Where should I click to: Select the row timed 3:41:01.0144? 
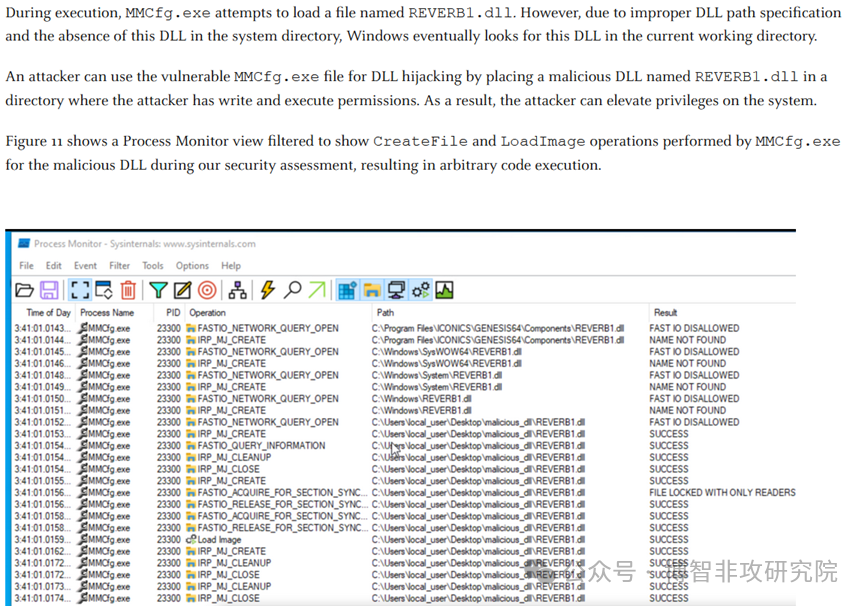405,340
